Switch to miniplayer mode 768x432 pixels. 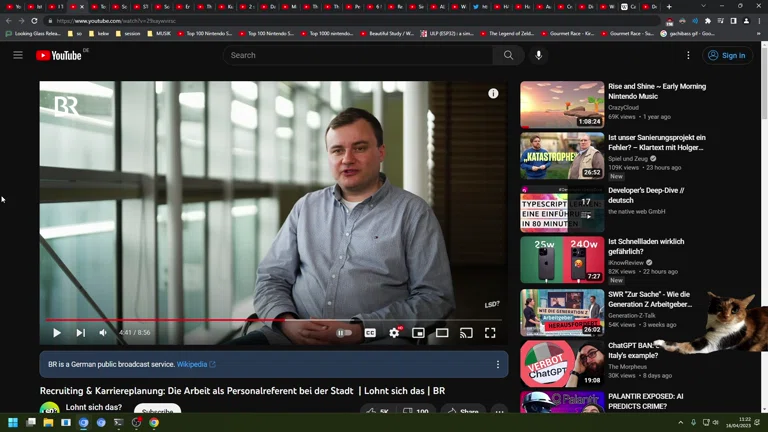tap(418, 333)
